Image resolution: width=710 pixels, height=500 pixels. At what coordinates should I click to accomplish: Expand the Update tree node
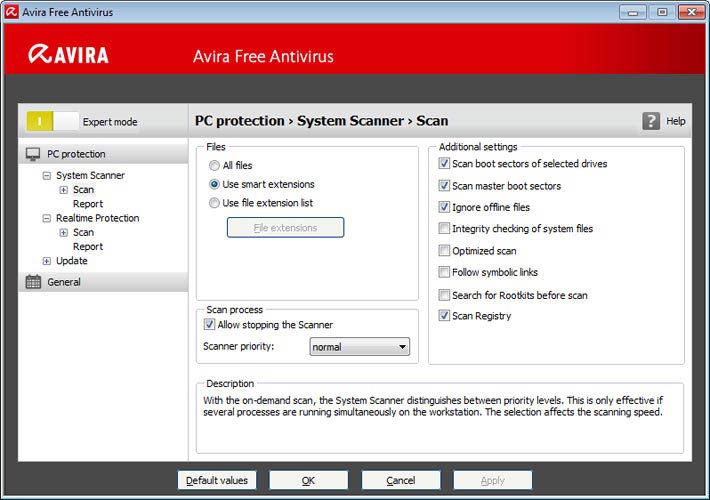(46, 261)
